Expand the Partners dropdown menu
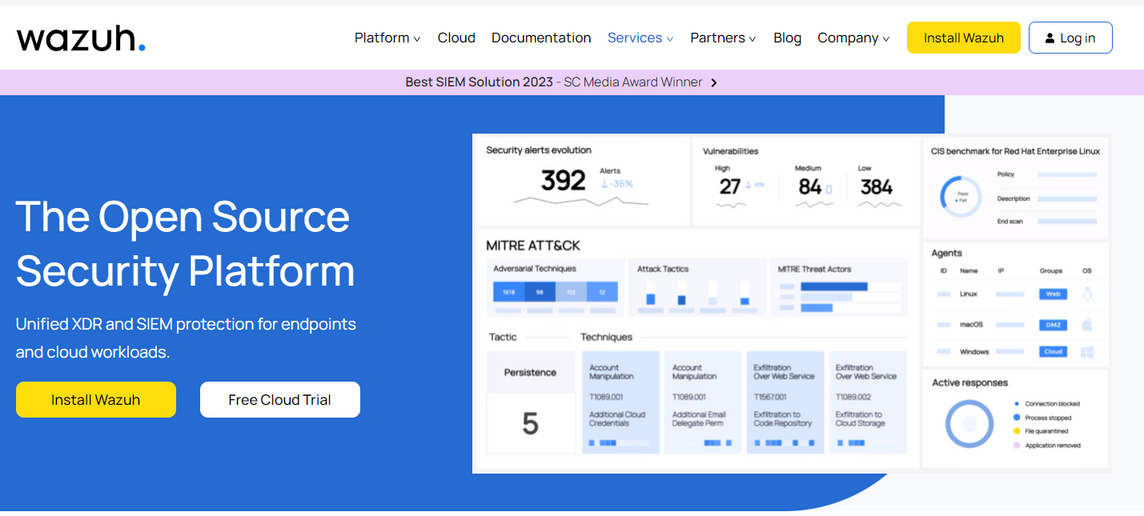This screenshot has width=1144, height=516. click(723, 38)
